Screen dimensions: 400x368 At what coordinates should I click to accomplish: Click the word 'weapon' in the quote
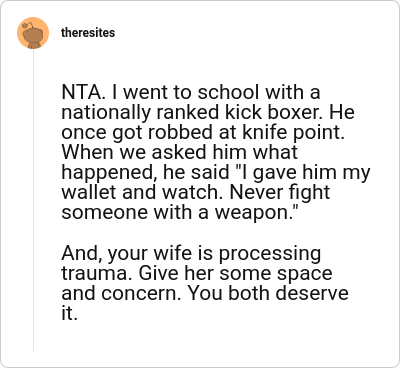click(252, 214)
